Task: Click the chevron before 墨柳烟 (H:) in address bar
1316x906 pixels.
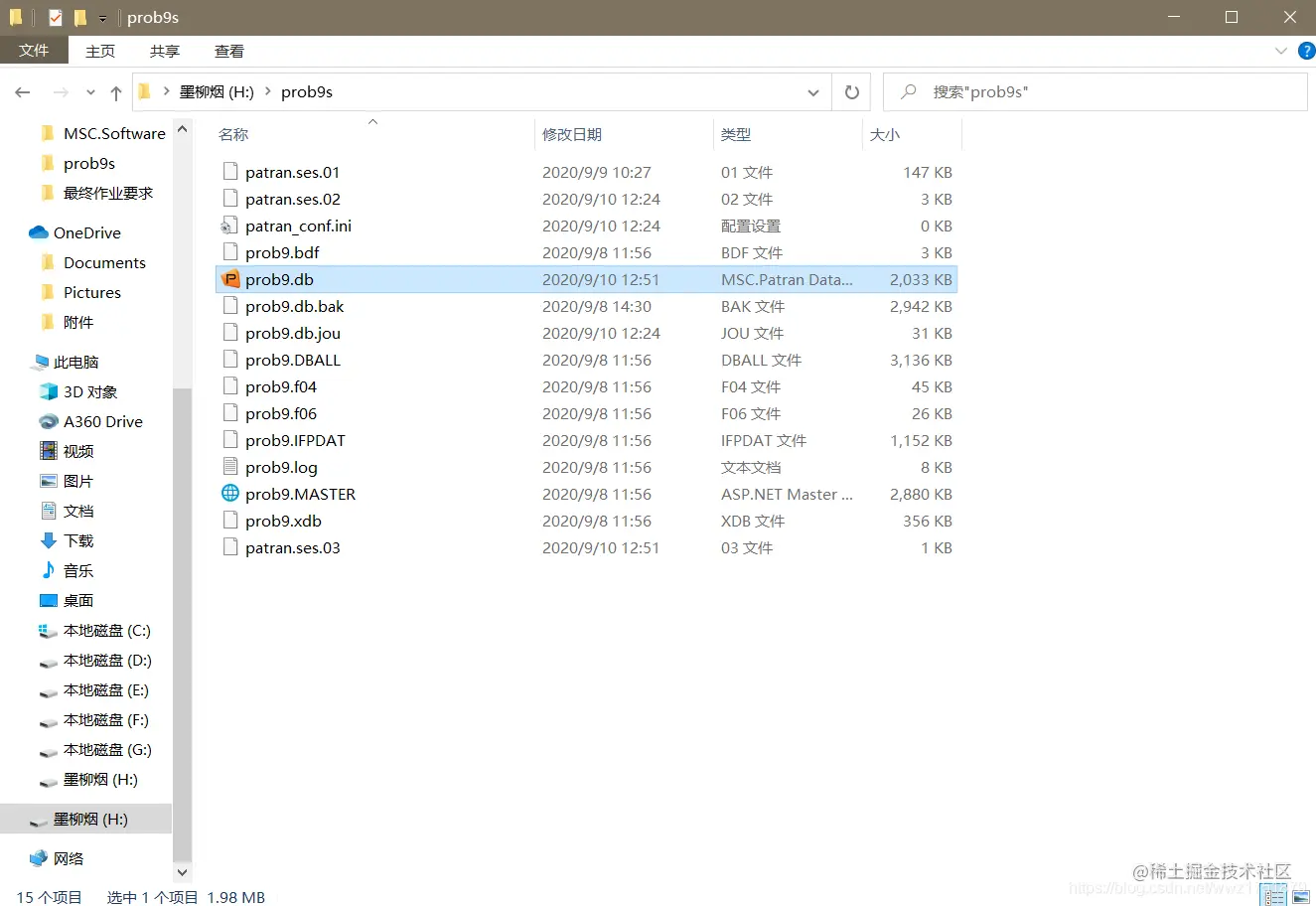Action: 167,91
